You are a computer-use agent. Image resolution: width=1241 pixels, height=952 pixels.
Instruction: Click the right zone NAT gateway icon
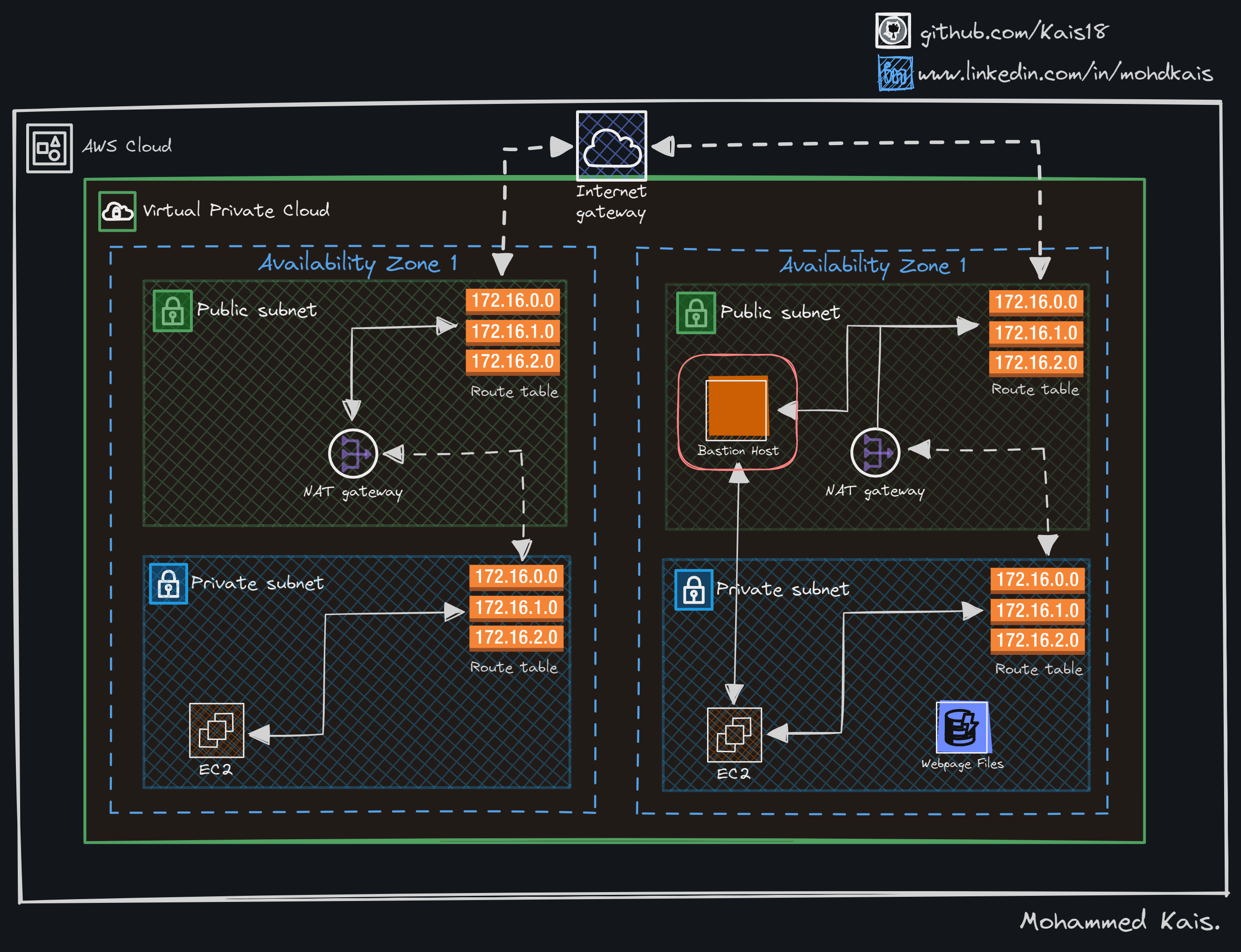point(875,452)
